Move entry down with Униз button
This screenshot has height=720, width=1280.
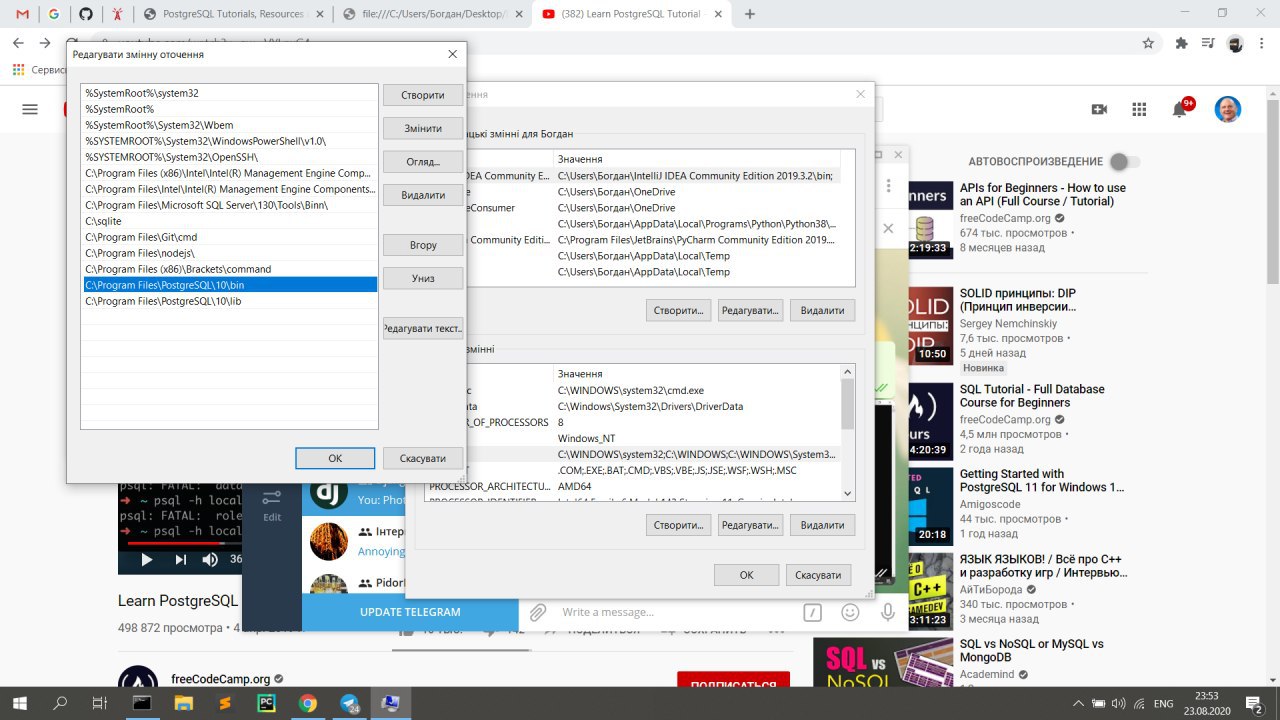pyautogui.click(x=423, y=278)
